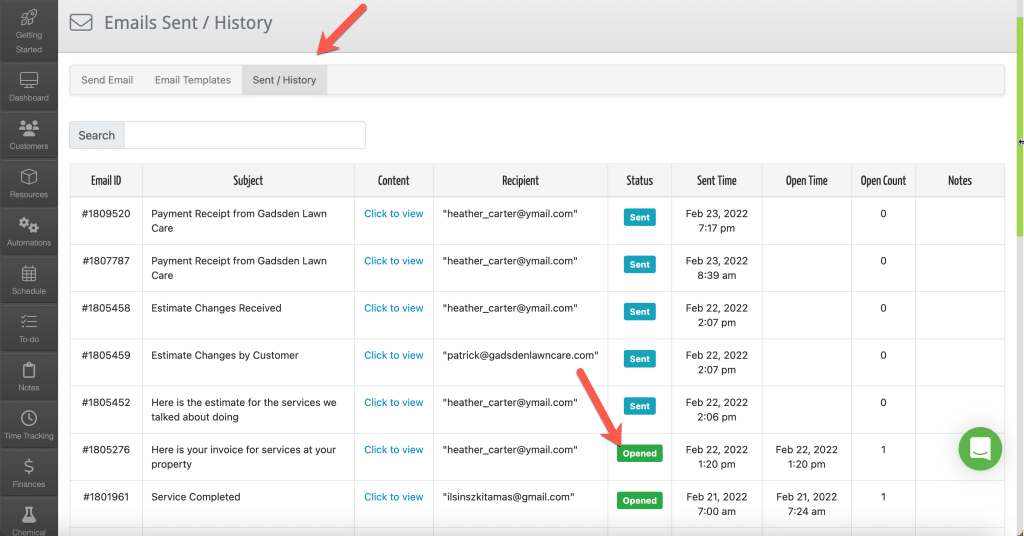Select the Sent / History tab

(x=284, y=80)
